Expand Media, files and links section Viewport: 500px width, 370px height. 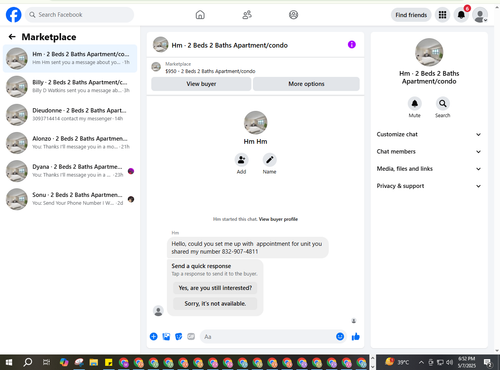429,169
